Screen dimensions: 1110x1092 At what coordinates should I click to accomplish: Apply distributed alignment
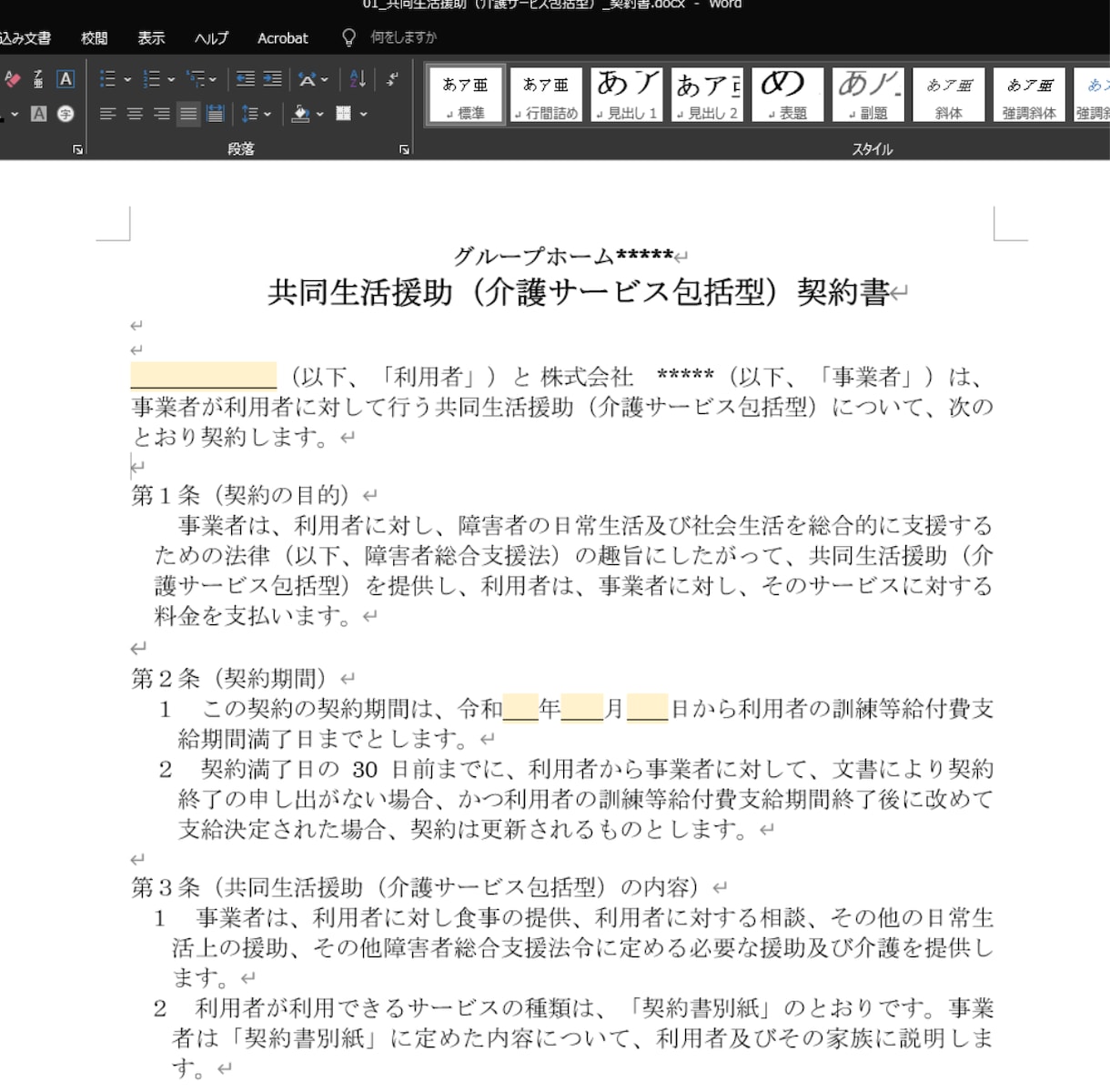pos(215,114)
